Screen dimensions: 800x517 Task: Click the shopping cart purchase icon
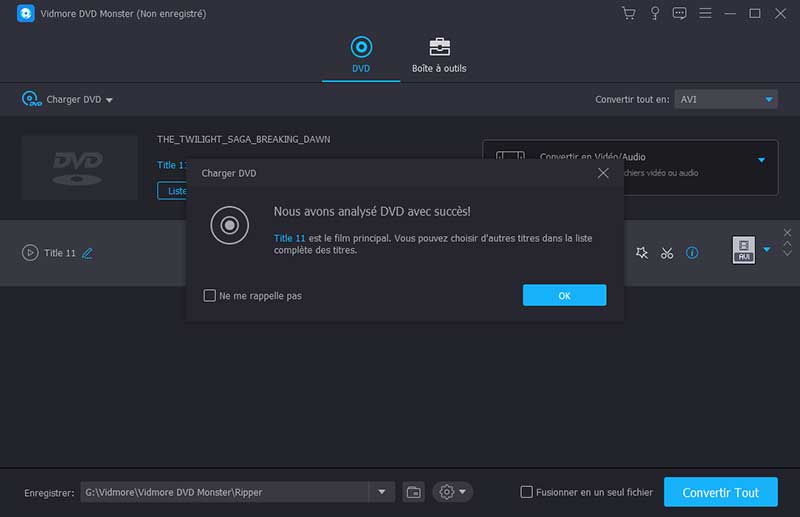pyautogui.click(x=629, y=13)
